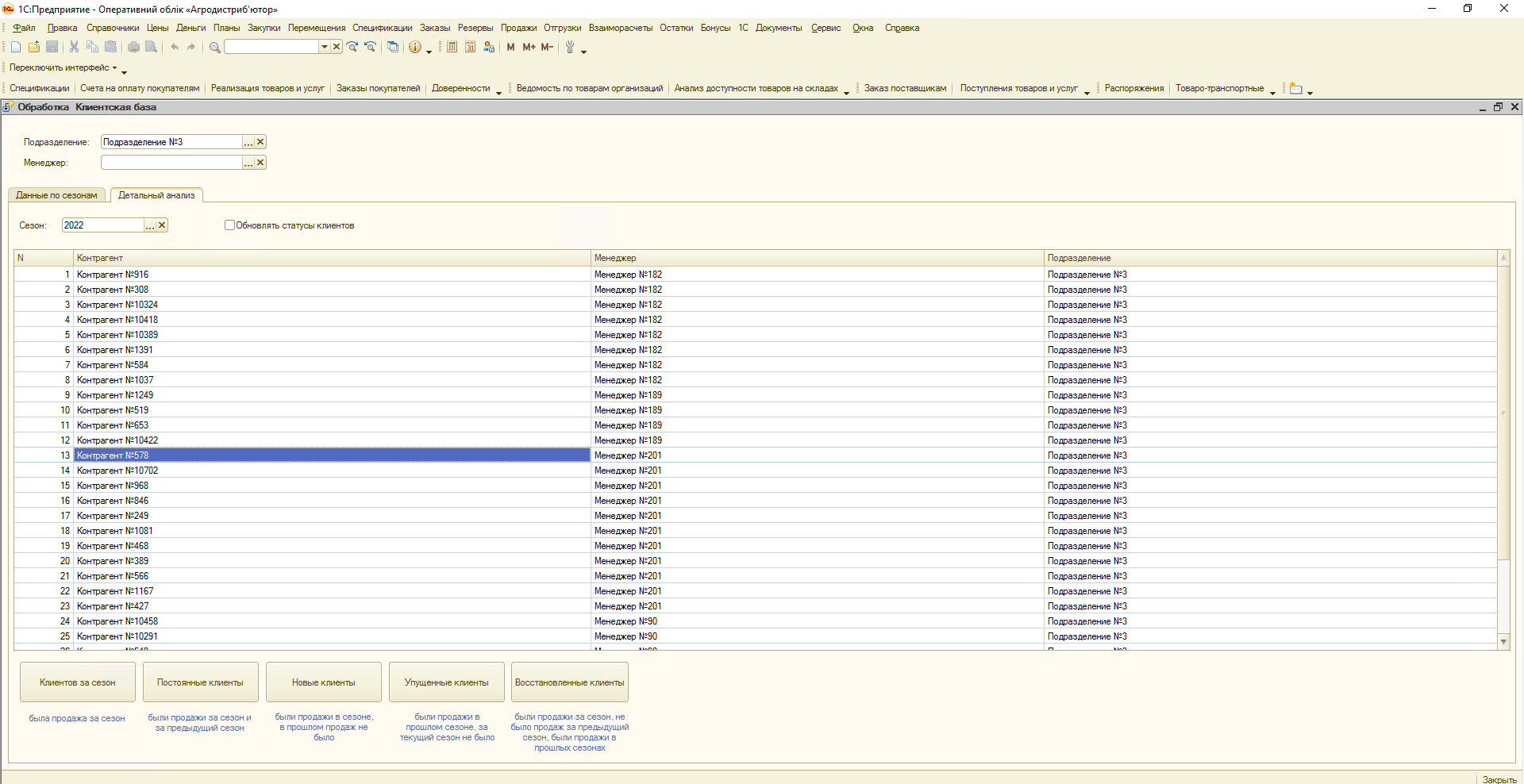Click the Open file folder icon
The image size is (1524, 784).
34,48
